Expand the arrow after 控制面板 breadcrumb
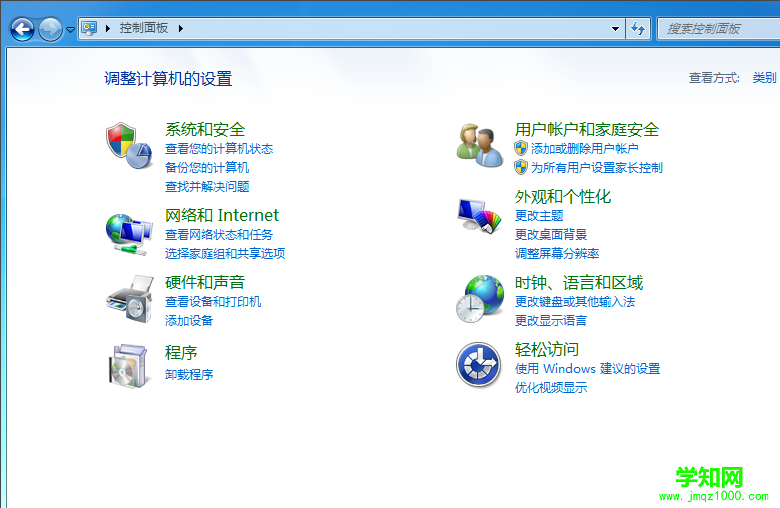 click(x=181, y=28)
